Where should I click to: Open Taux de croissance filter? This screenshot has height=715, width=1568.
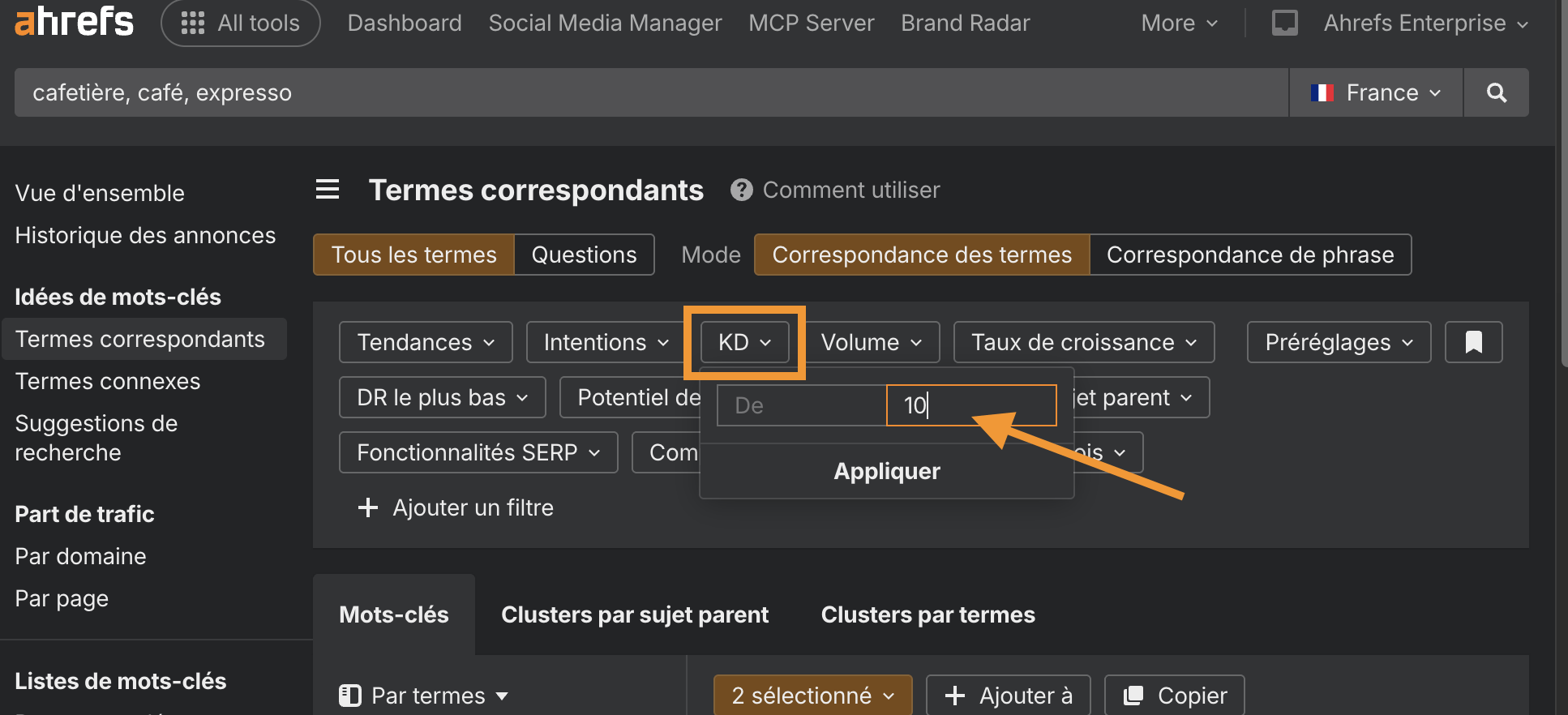coord(1084,342)
